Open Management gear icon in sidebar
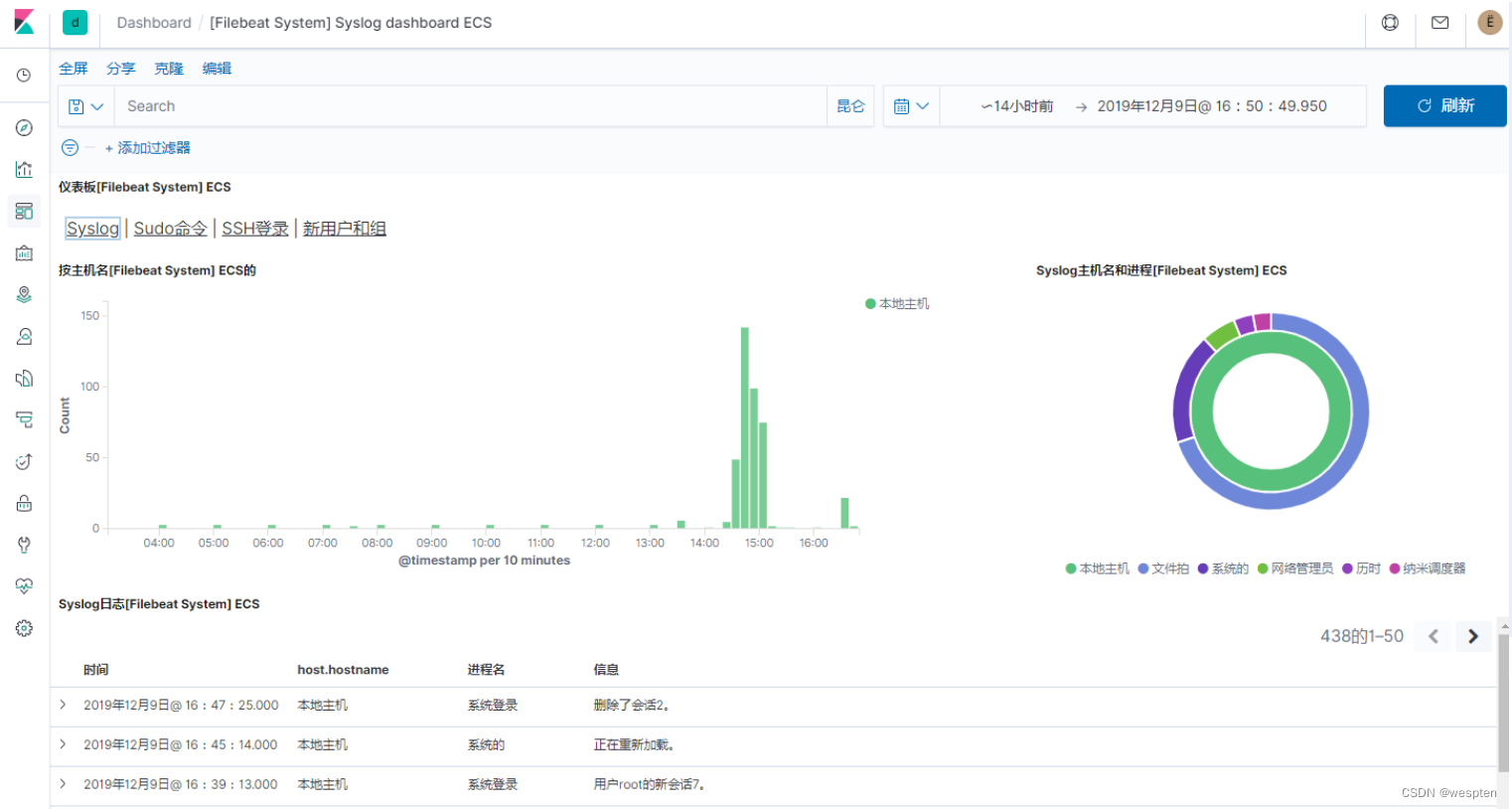1512x809 pixels. coord(24,628)
